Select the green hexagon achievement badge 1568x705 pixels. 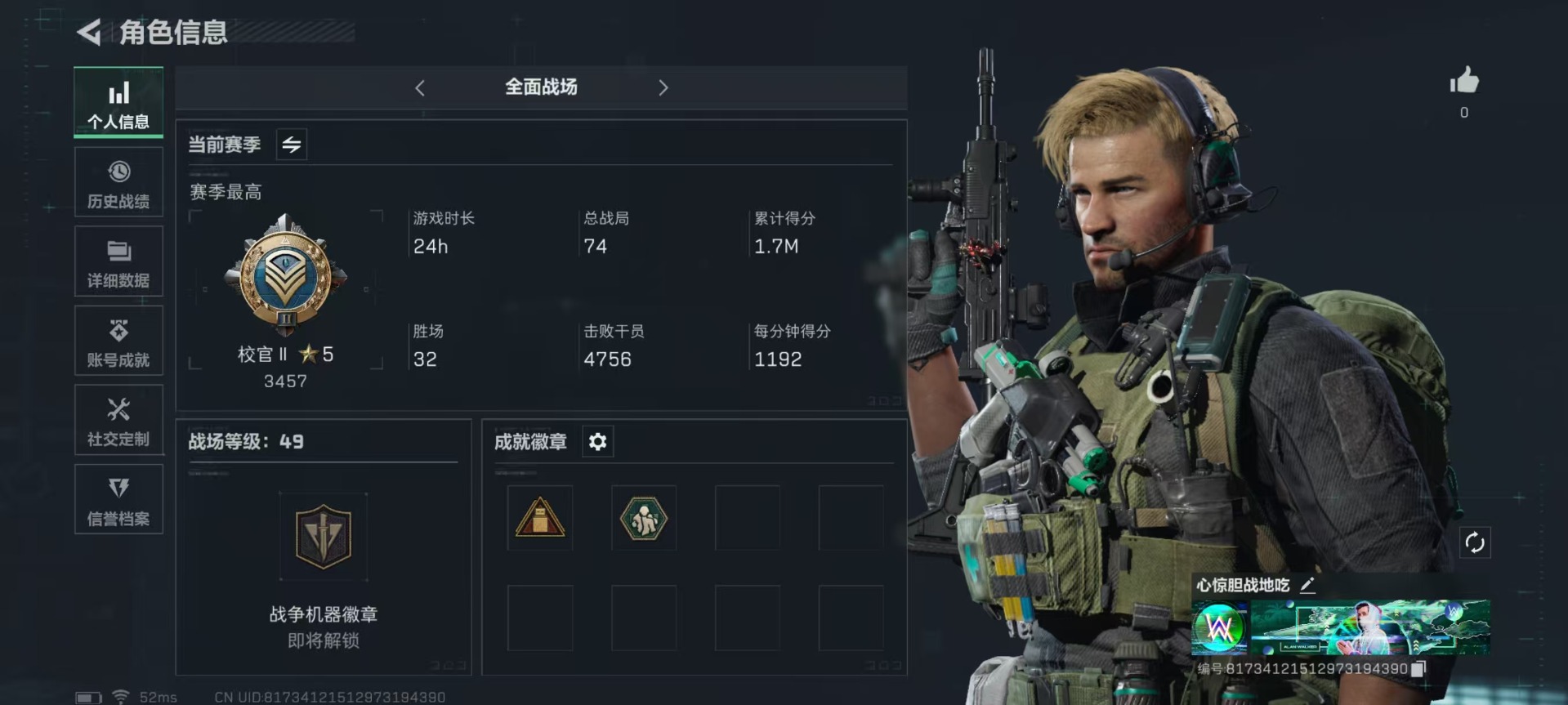(x=644, y=518)
